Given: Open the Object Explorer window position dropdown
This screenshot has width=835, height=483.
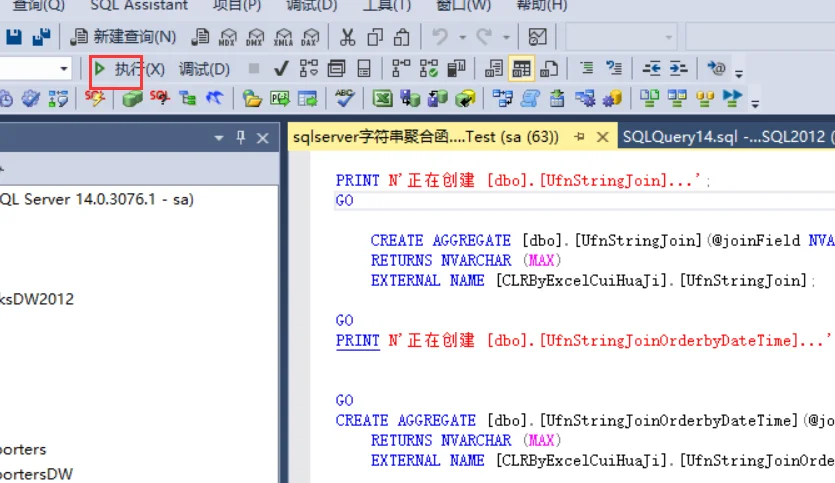Looking at the screenshot, I should pos(218,138).
